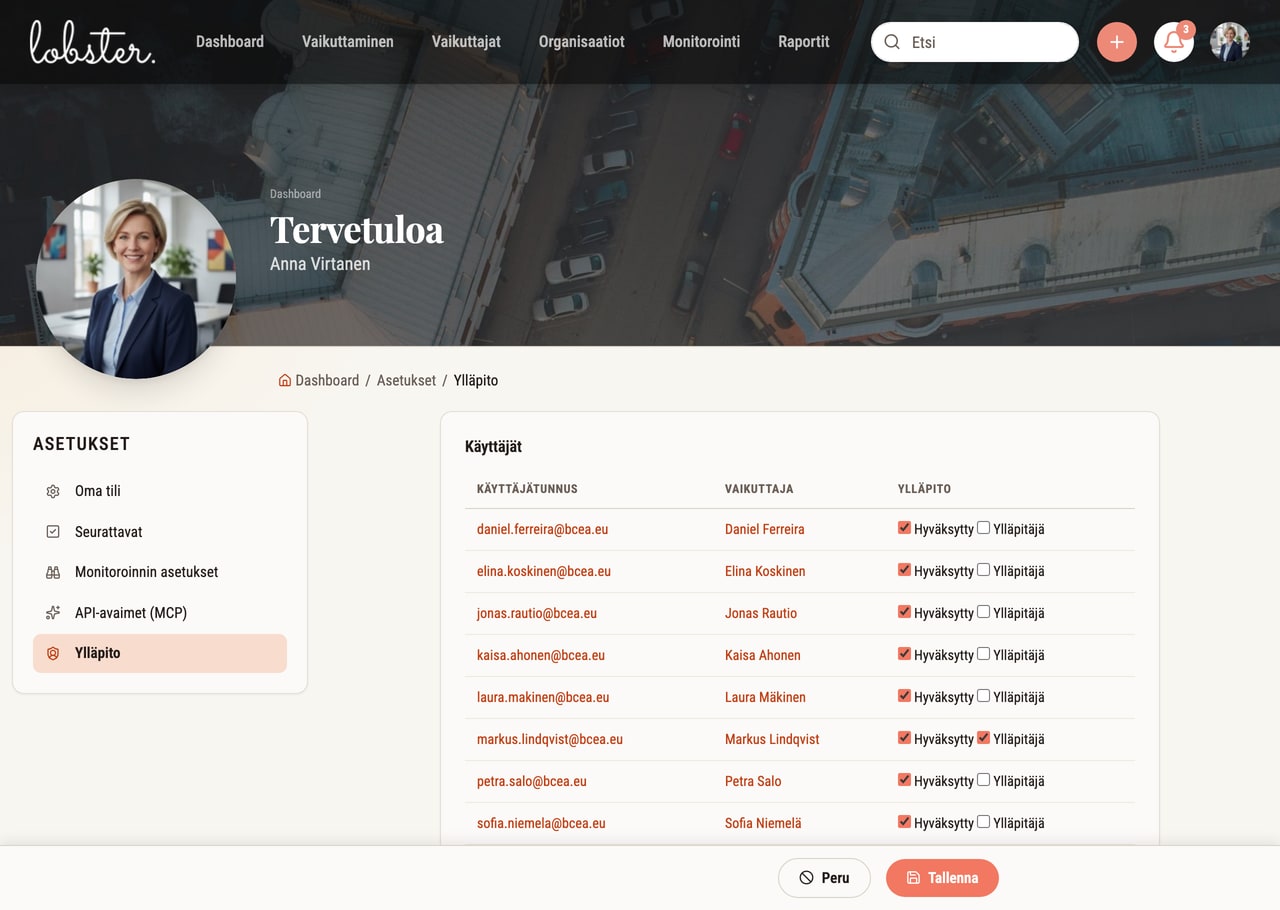Click checkbox icon beside Seurattavat

[53, 532]
